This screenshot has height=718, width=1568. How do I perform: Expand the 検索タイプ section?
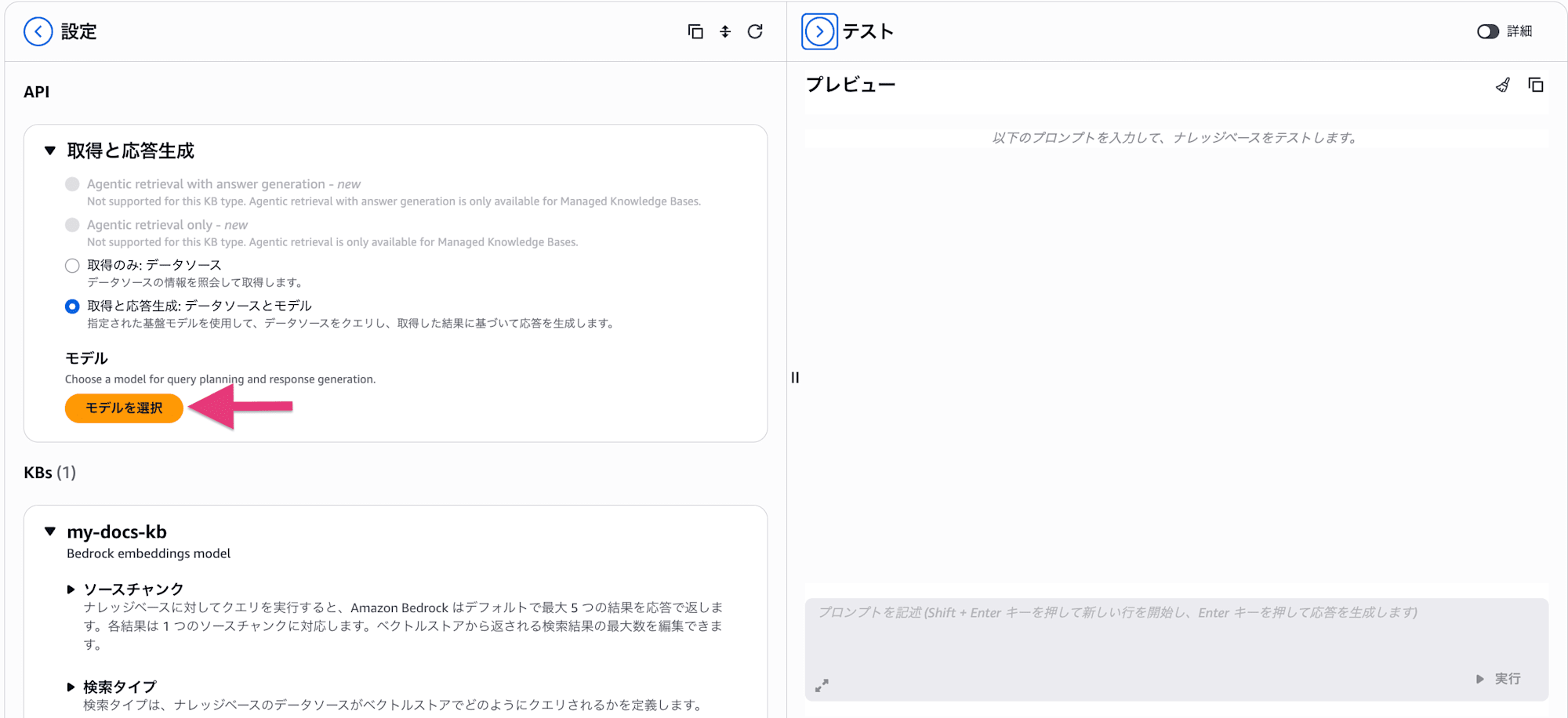point(71,687)
